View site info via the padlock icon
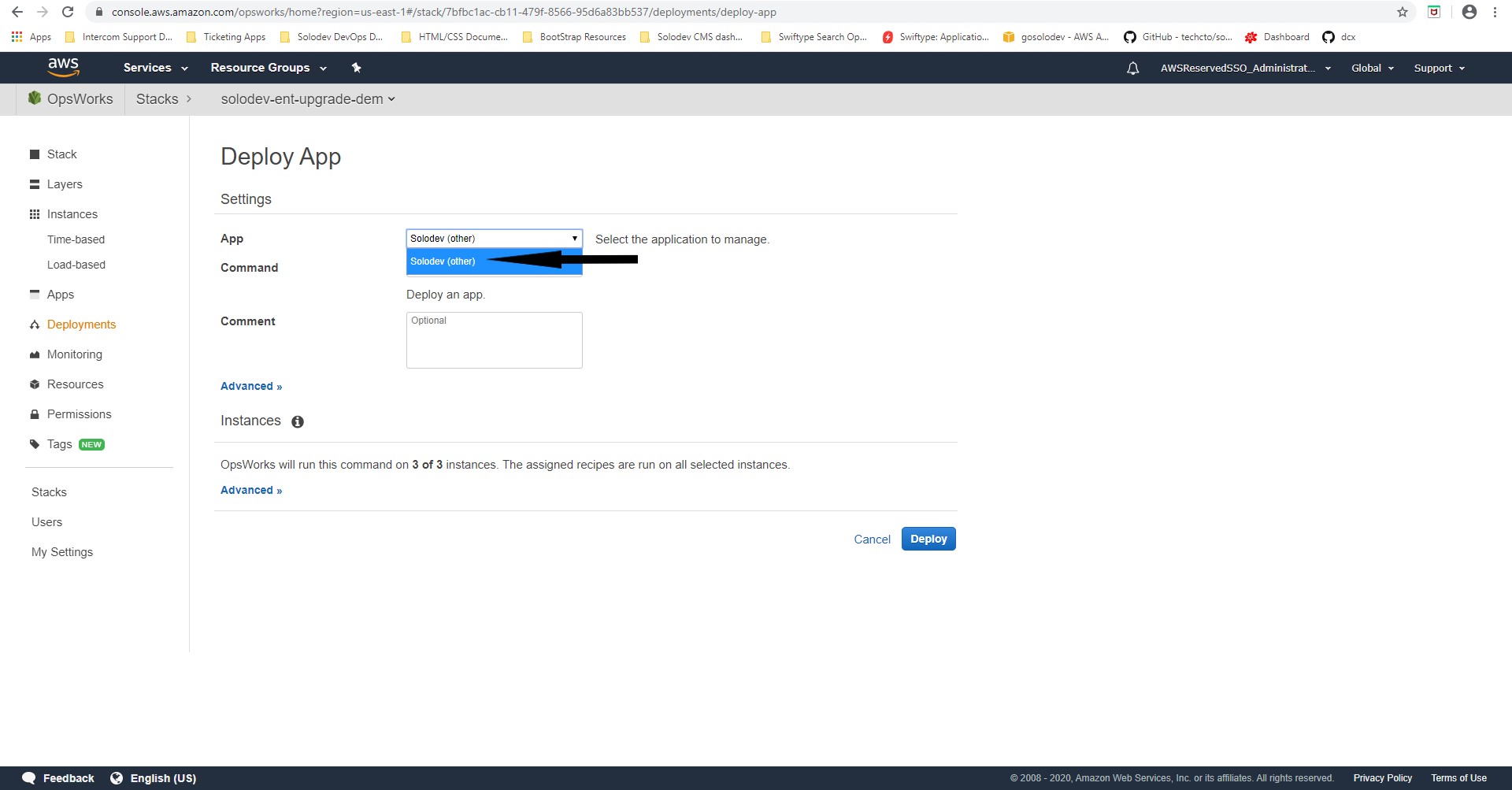This screenshot has height=790, width=1512. 99,12
